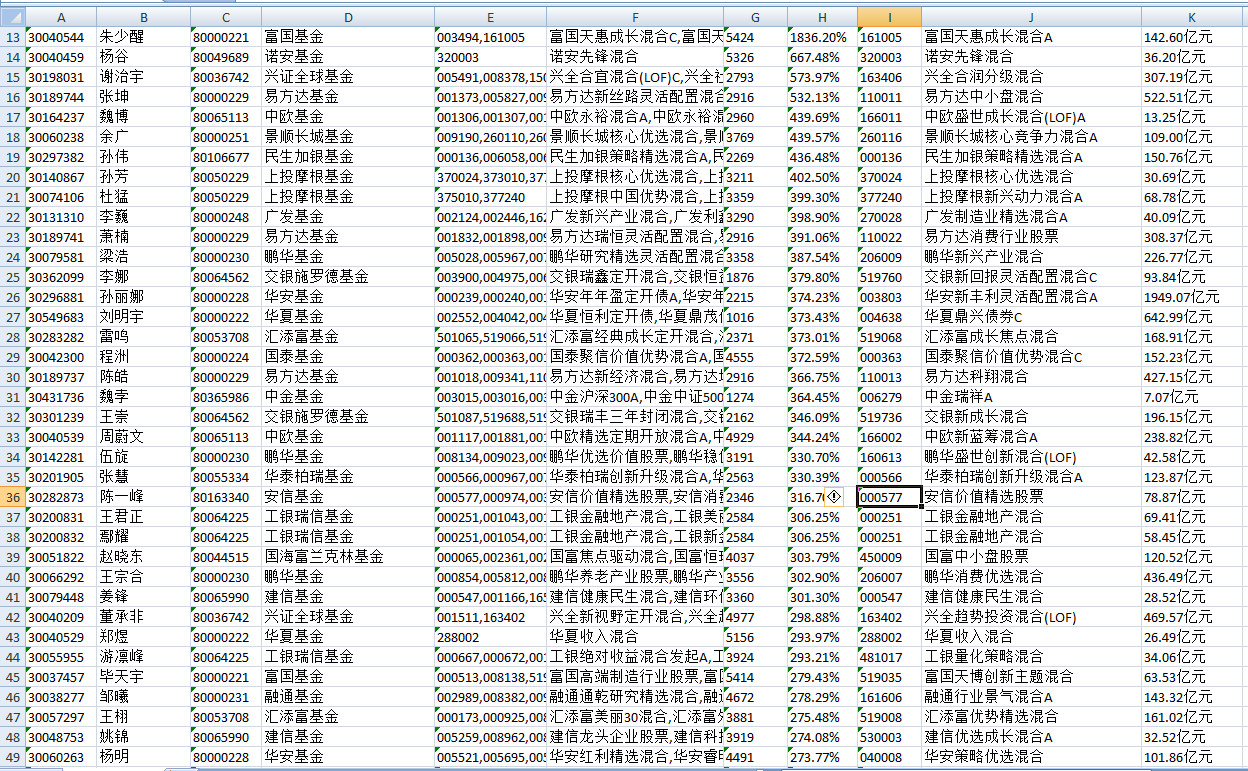Click the cell with name 游凛峰
This screenshot has width=1248, height=771.
144,657
